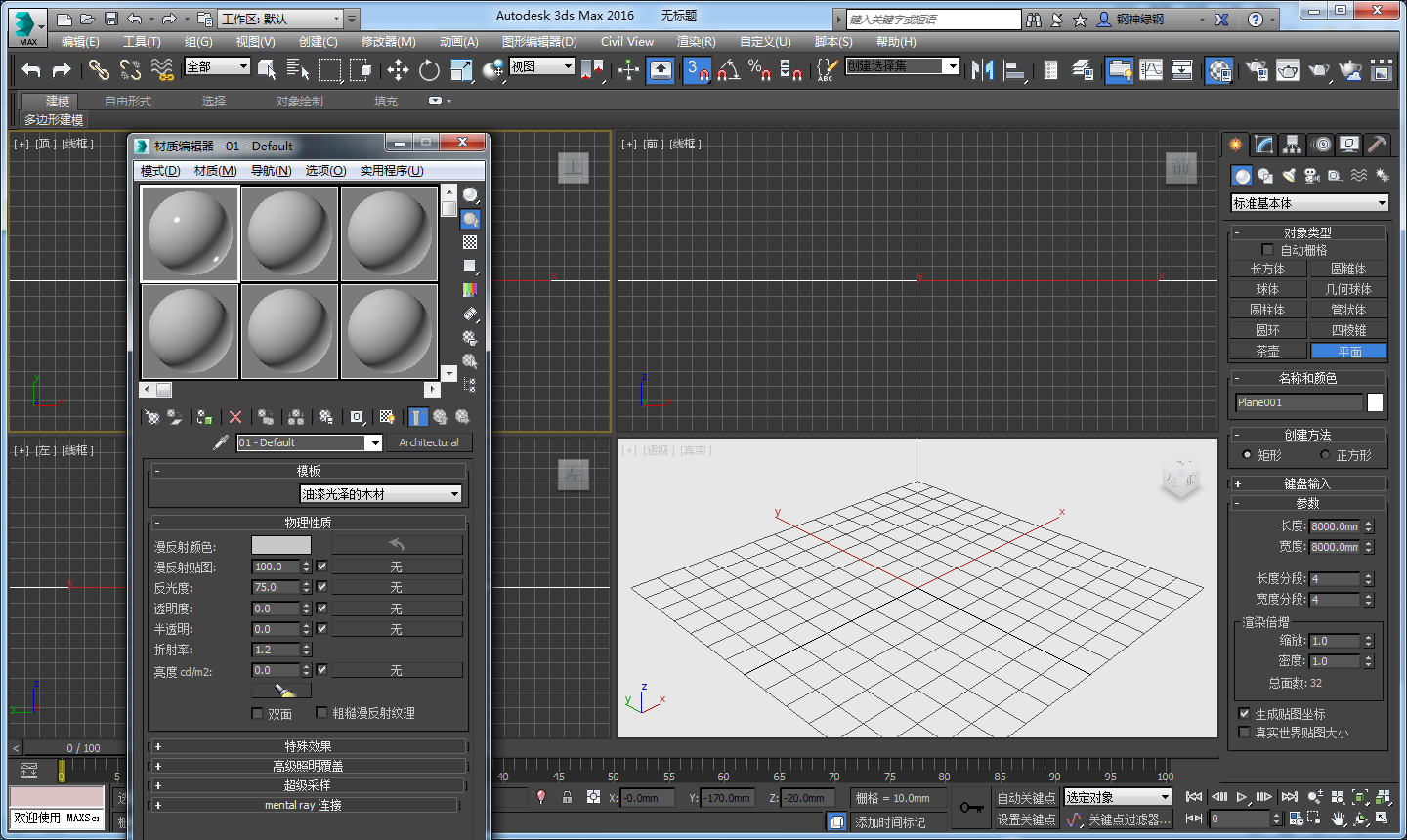The image size is (1407, 840).
Task: Click the red X Reset Map icon
Action: click(x=235, y=417)
